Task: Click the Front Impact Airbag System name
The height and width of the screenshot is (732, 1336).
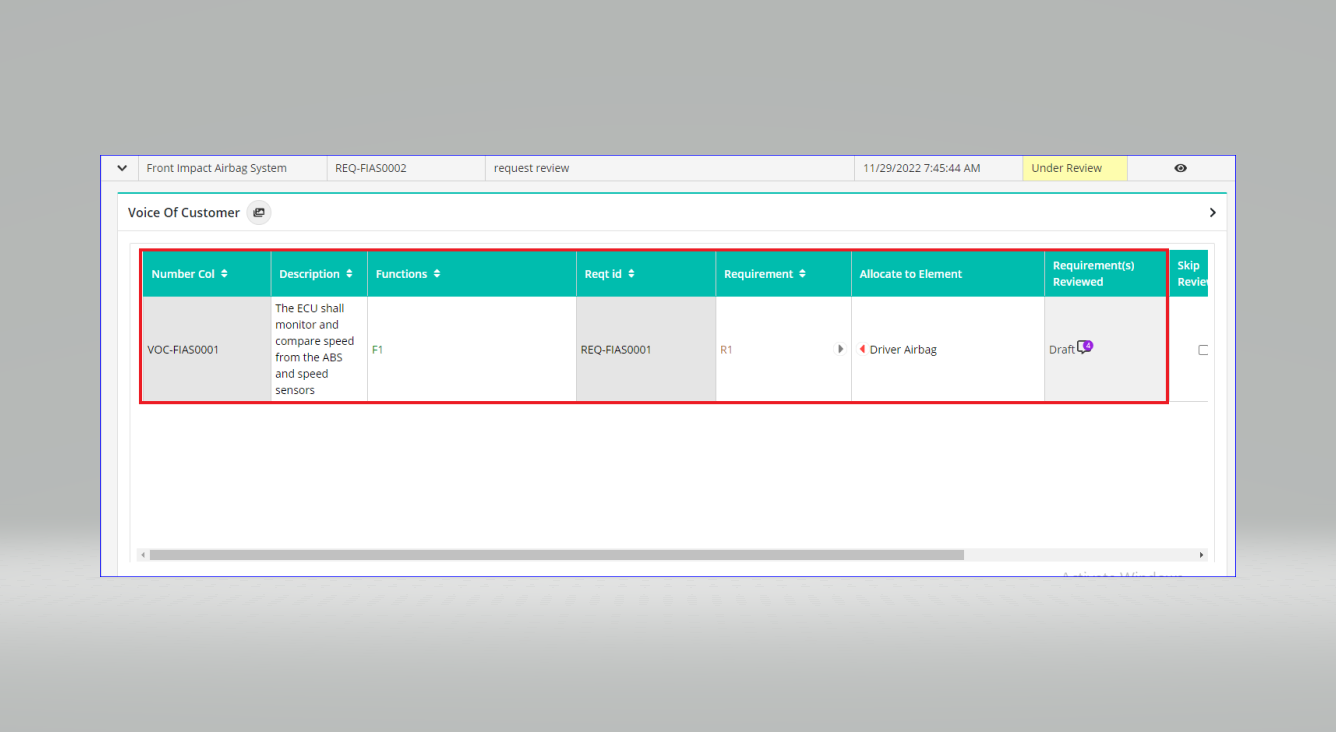Action: click(216, 168)
